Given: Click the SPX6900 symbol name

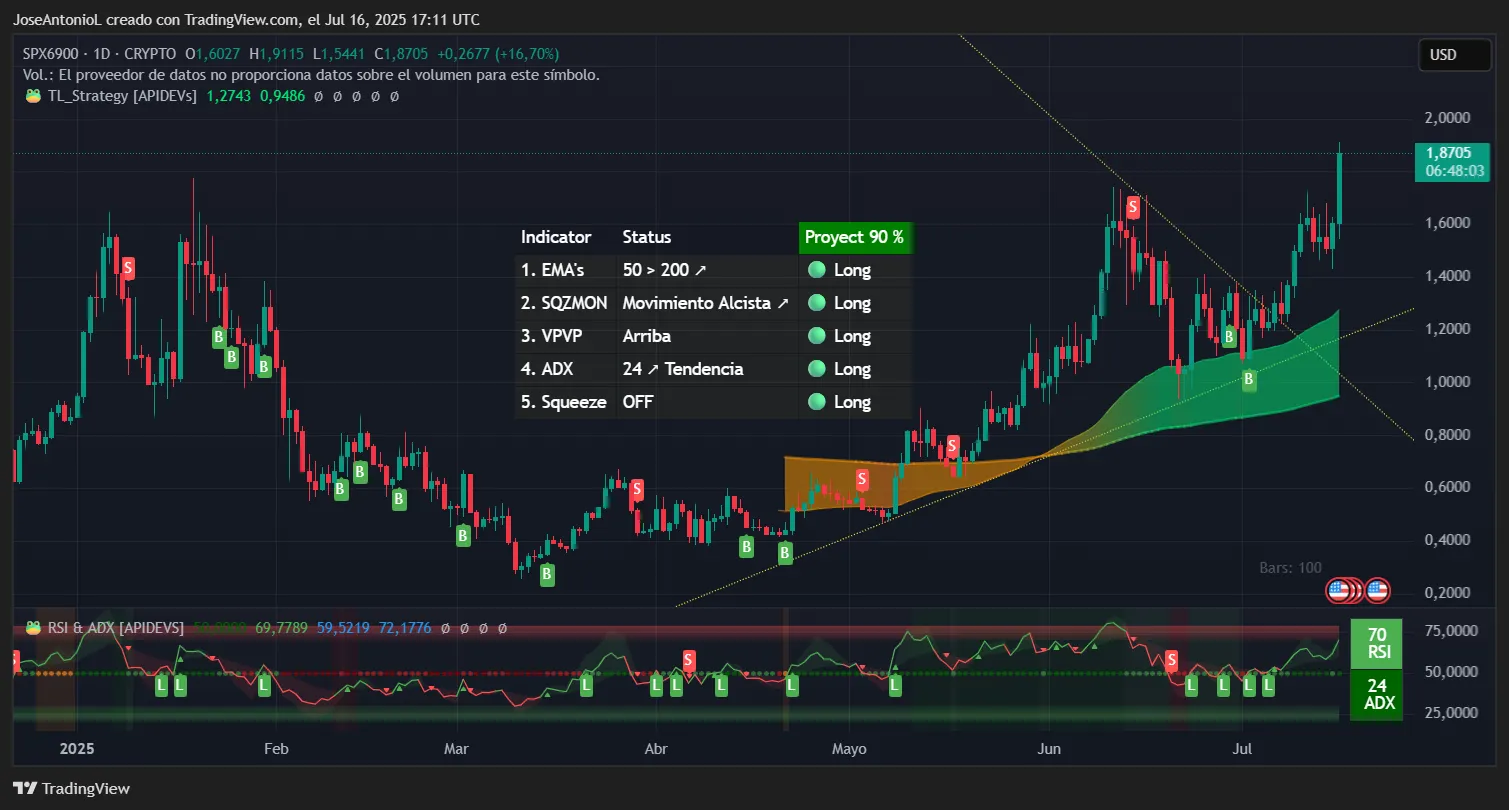Looking at the screenshot, I should (x=48, y=54).
